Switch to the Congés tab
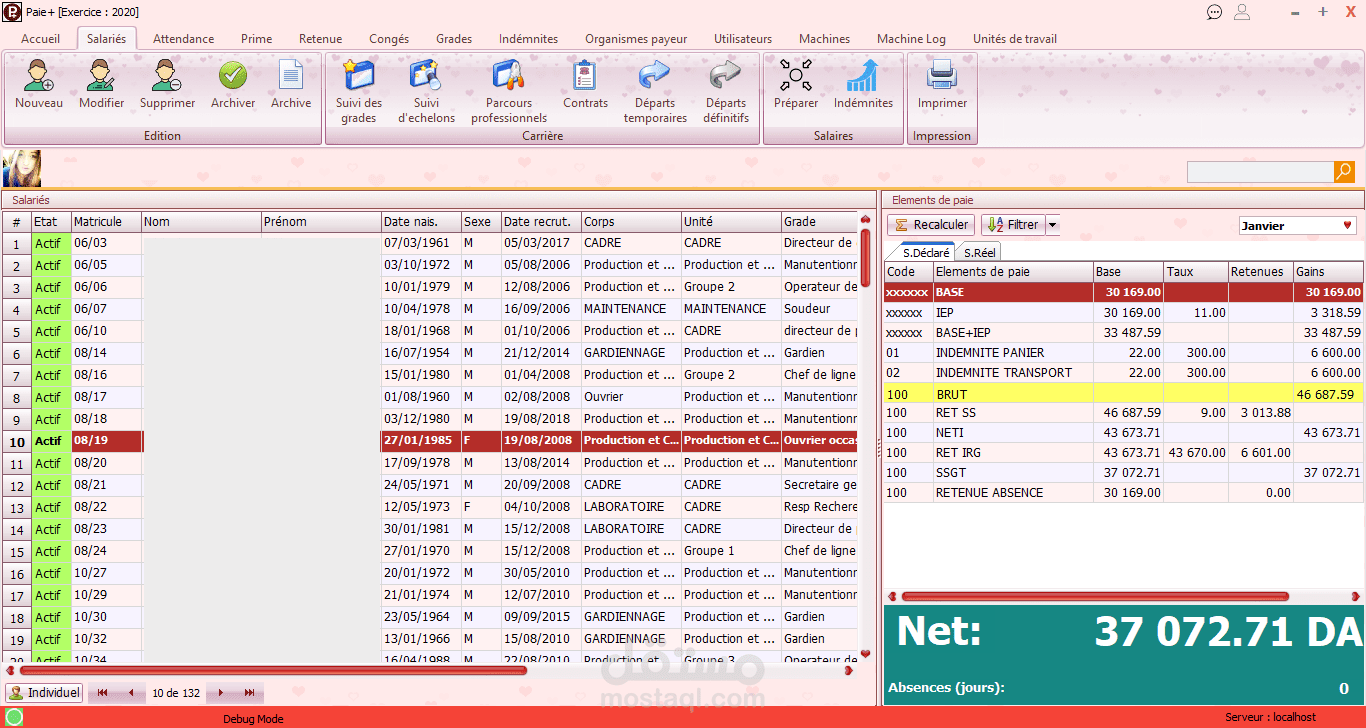Screen dimensions: 1366x728 click(x=389, y=39)
